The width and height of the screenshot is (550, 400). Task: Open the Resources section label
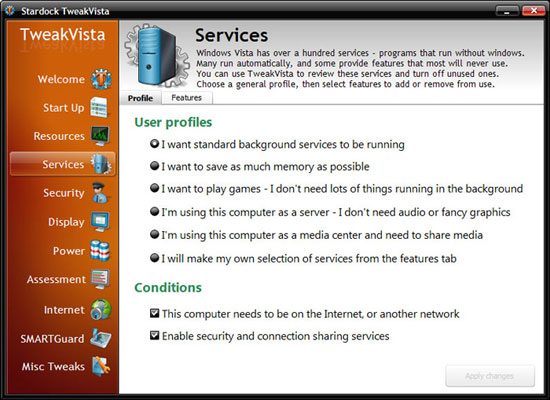tap(59, 136)
